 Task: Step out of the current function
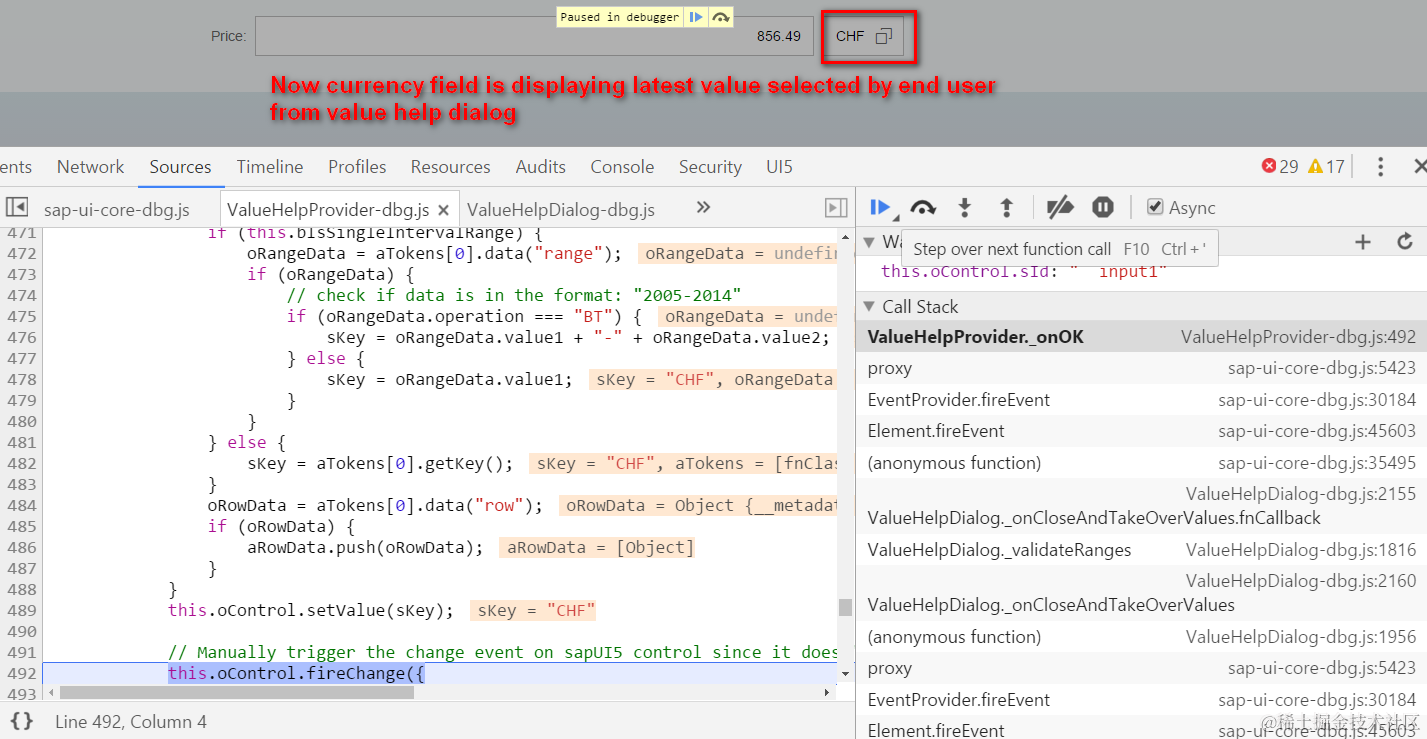pyautogui.click(x=1006, y=207)
